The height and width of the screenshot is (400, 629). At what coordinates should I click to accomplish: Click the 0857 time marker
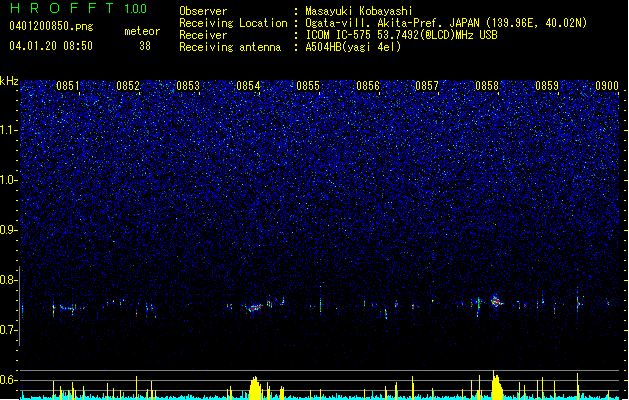tap(427, 86)
